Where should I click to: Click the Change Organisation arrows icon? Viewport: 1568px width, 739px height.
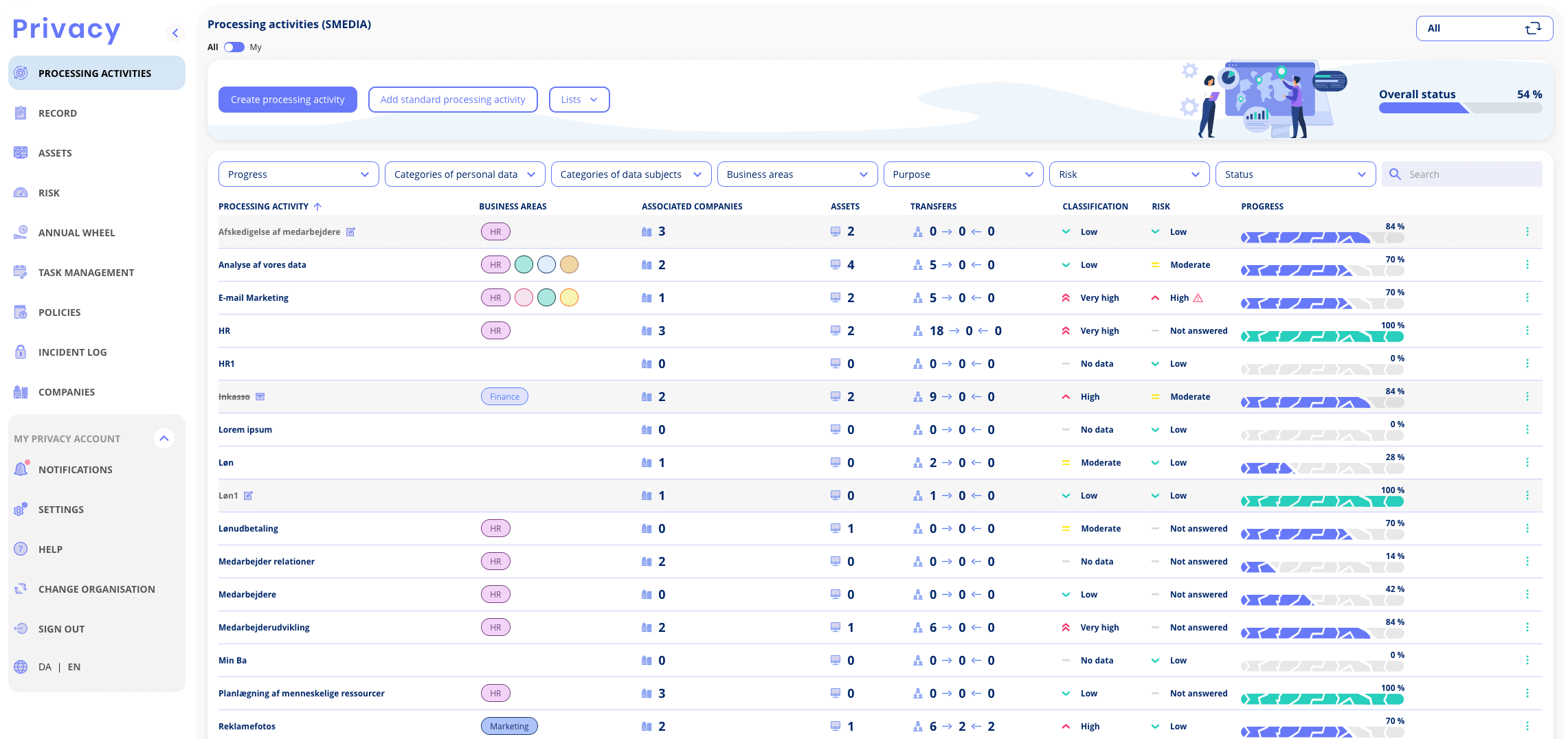(x=21, y=589)
